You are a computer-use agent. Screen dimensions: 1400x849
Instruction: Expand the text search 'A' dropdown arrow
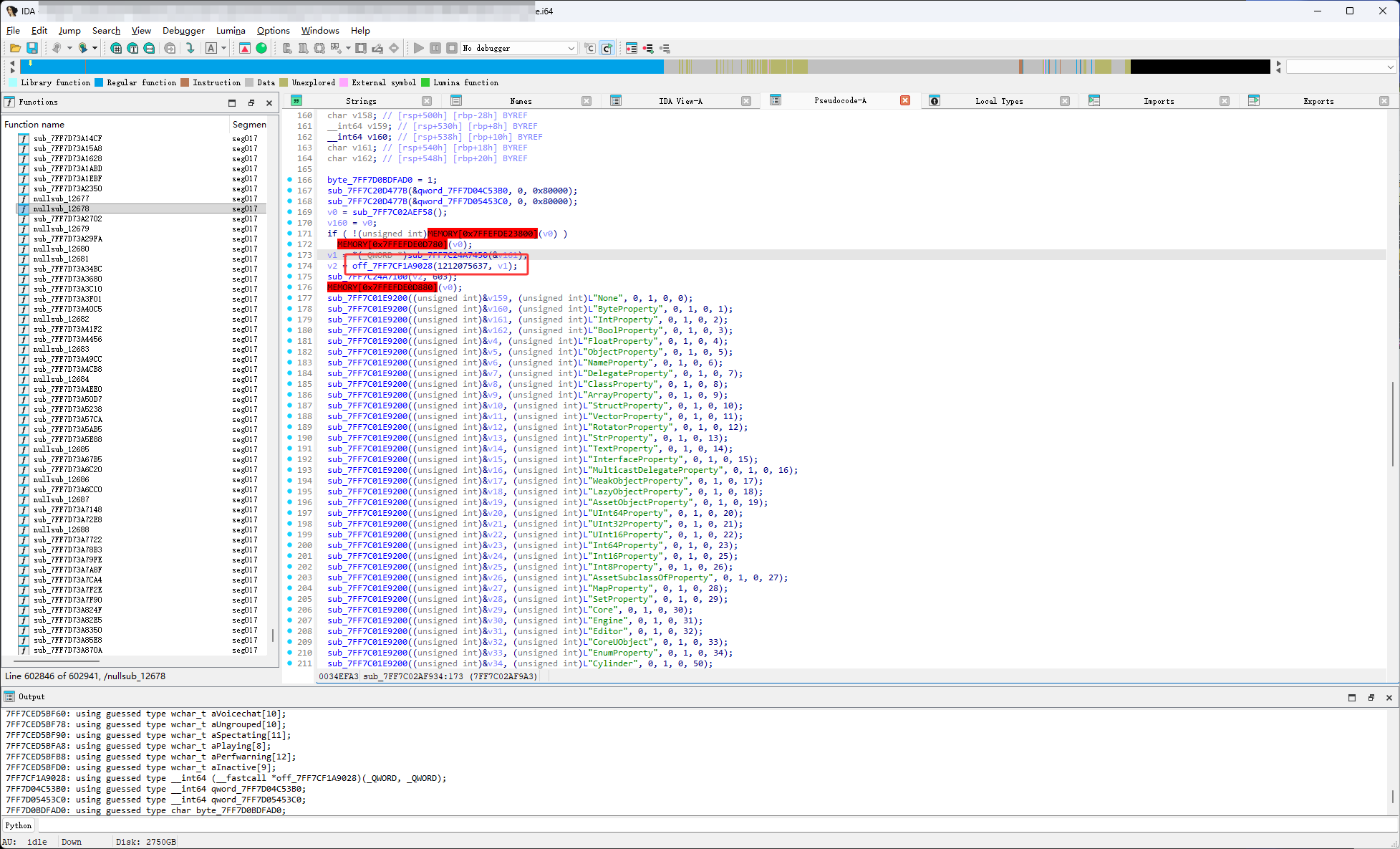pyautogui.click(x=224, y=48)
